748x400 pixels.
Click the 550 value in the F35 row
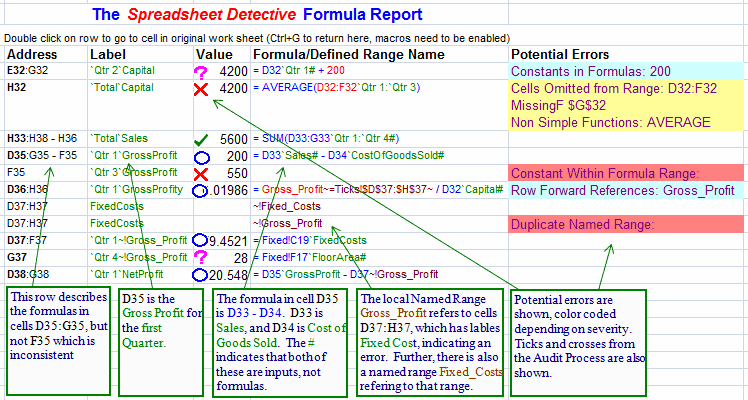(238, 174)
